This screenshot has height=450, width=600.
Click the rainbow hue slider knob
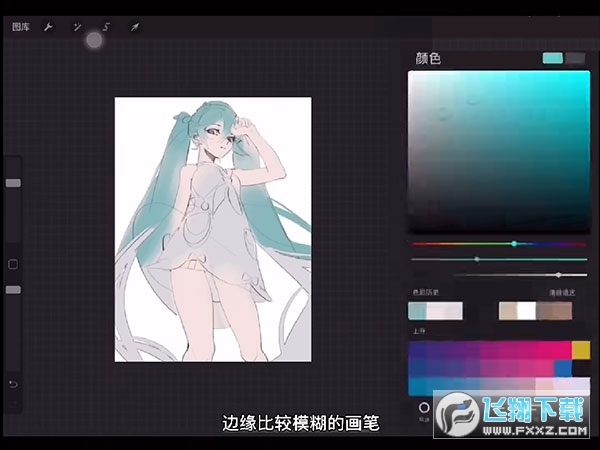[x=514, y=244]
